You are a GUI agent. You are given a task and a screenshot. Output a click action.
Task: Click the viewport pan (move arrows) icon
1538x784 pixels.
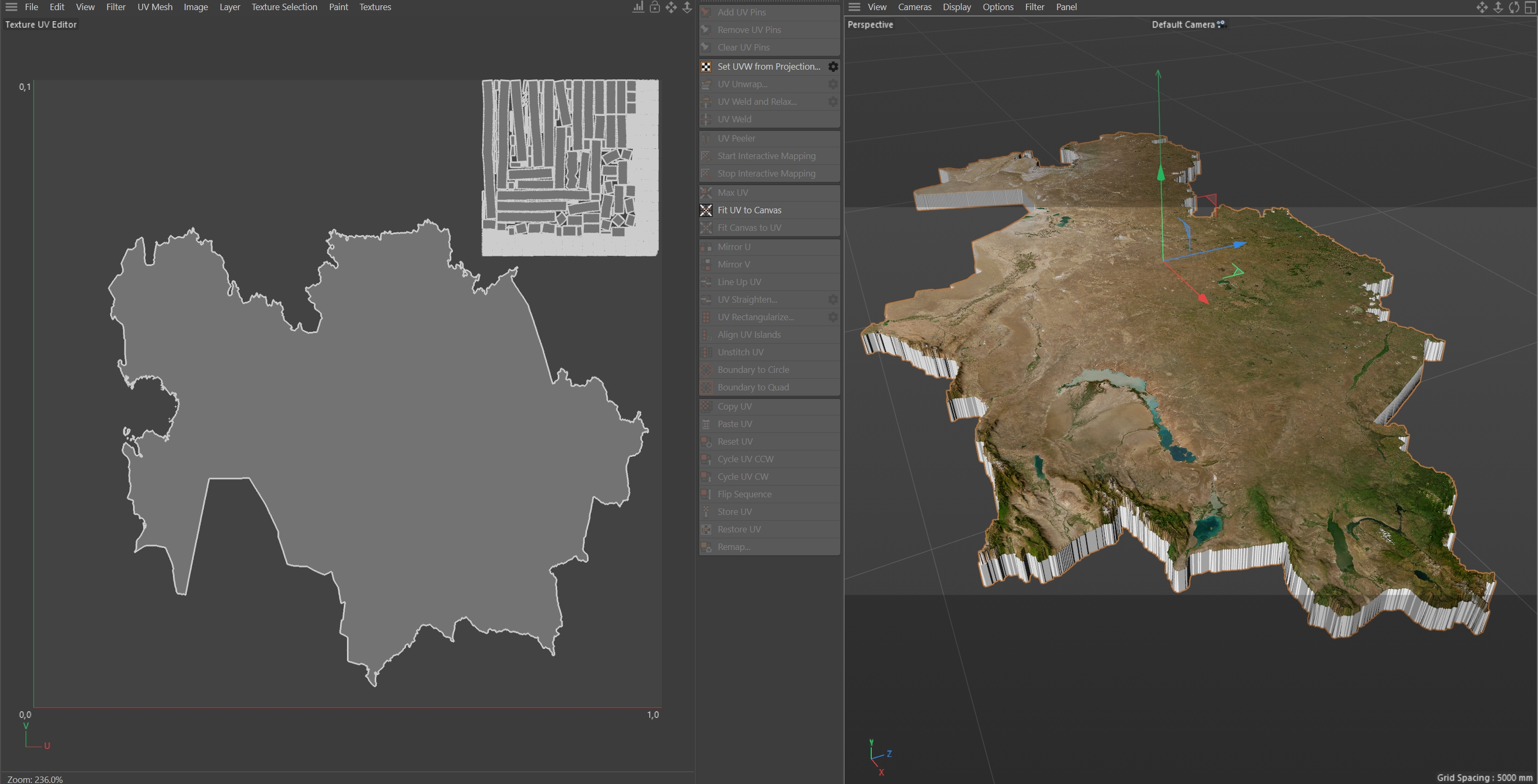[x=1482, y=7]
